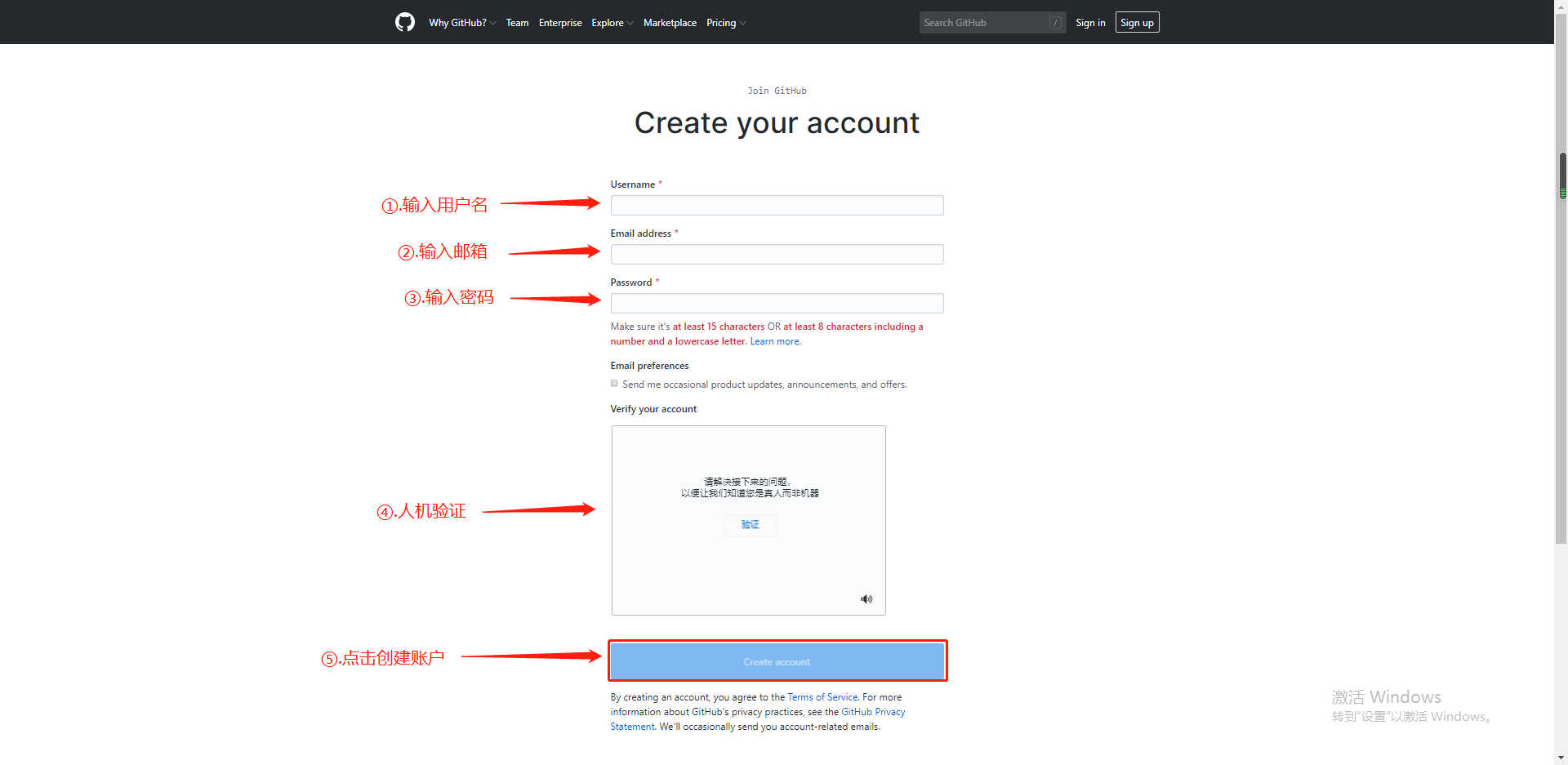Click the GitHub logo in the header

pos(404,22)
